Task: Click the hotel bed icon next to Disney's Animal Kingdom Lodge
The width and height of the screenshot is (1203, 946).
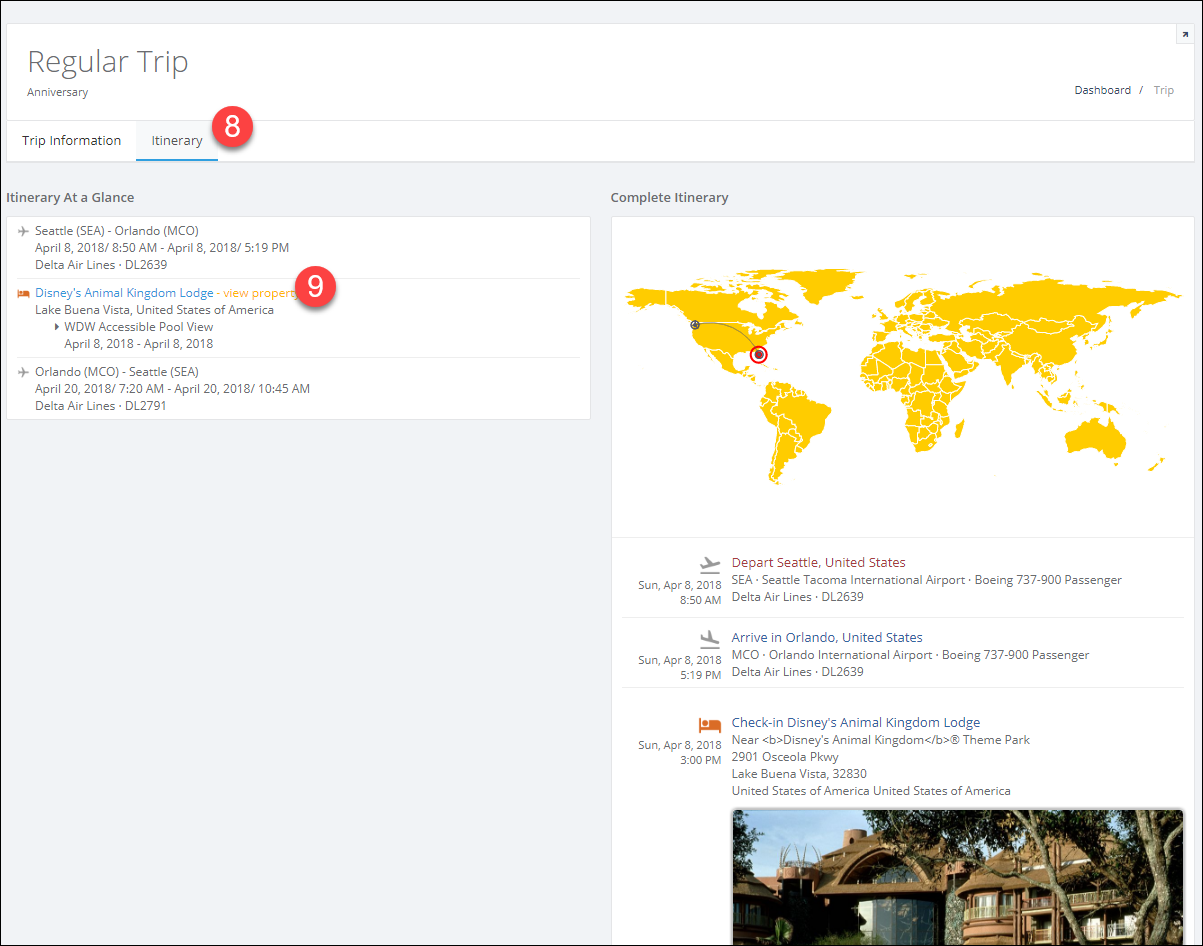Action: [22, 292]
